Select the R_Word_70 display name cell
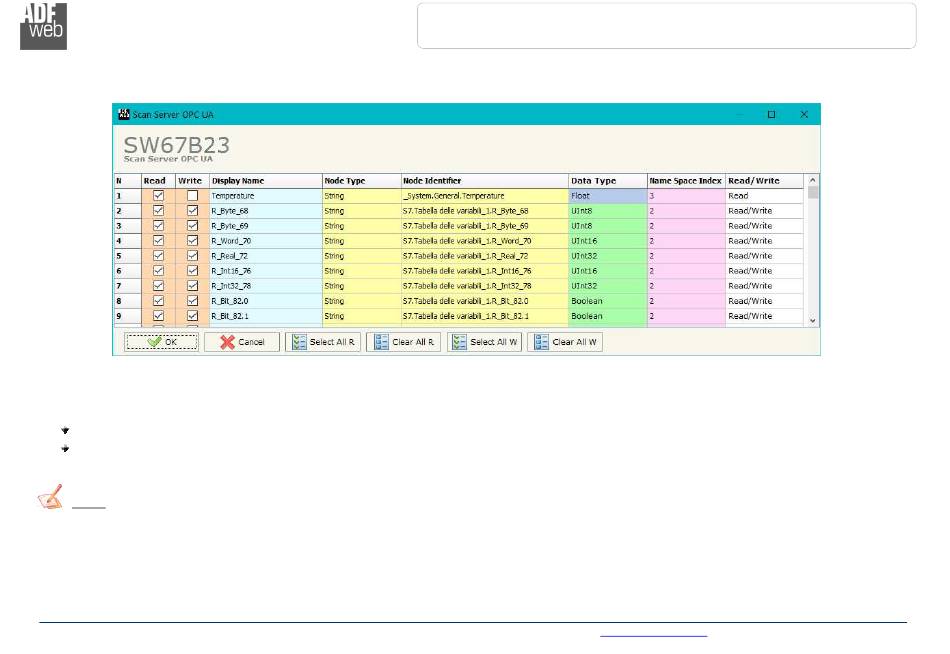Screen dimensions: 950x654 265,241
